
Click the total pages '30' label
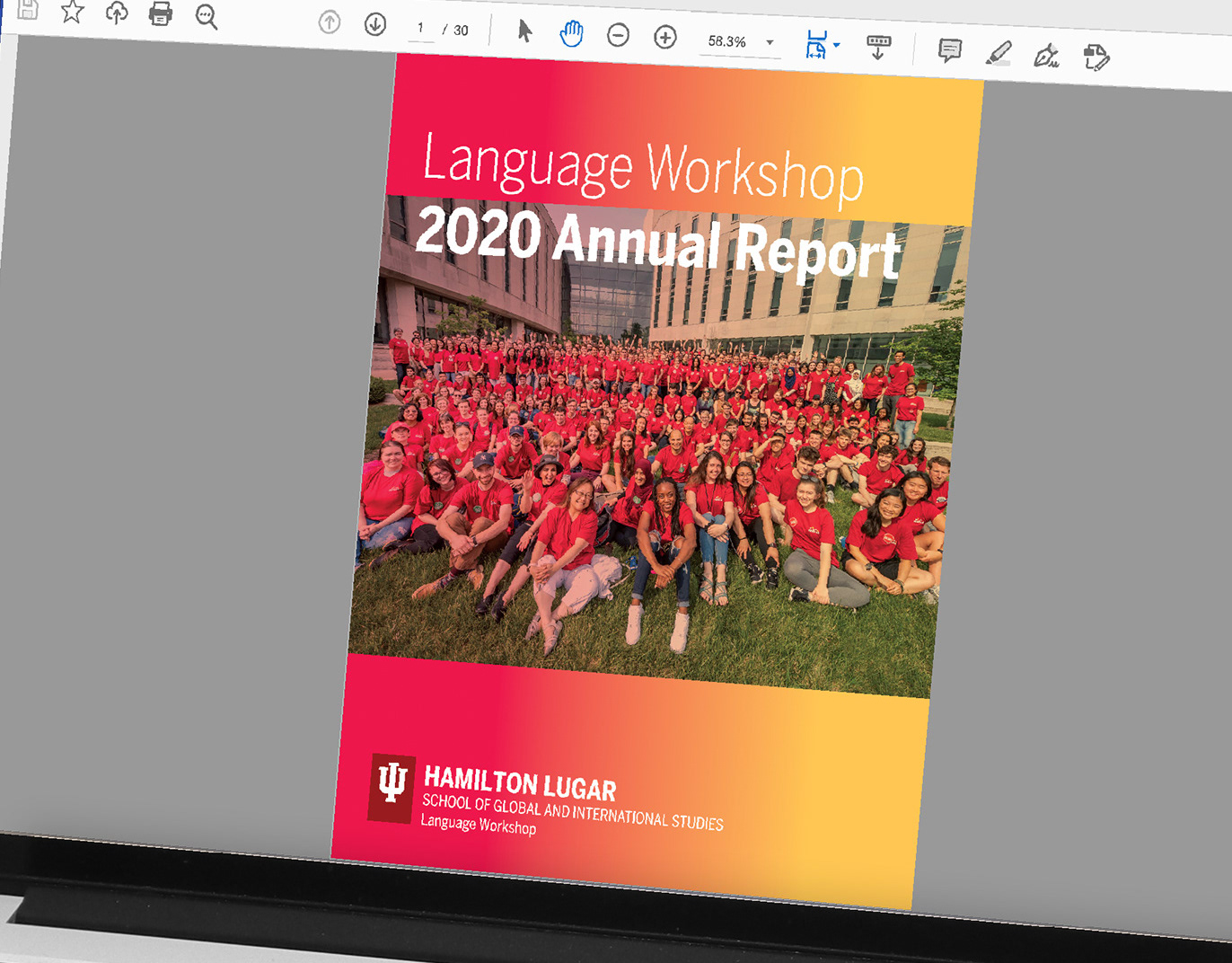(461, 31)
